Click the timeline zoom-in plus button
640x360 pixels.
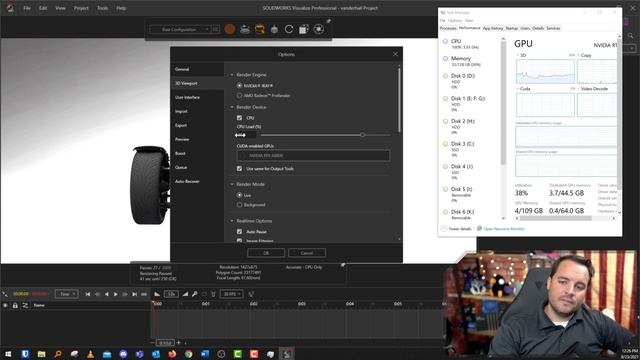pos(178,342)
